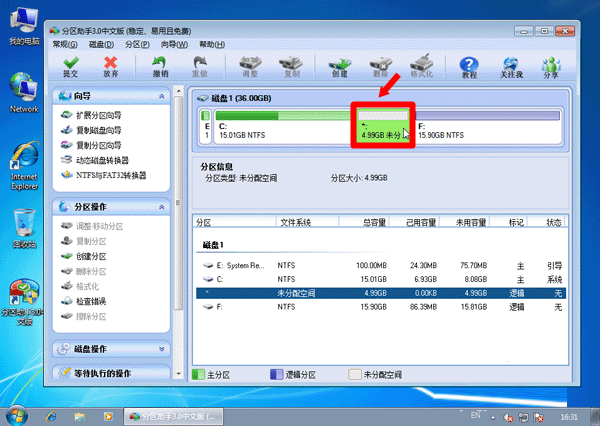Click the 关注我 (Follow me) toolbar icon
600x426 pixels.
[x=512, y=67]
